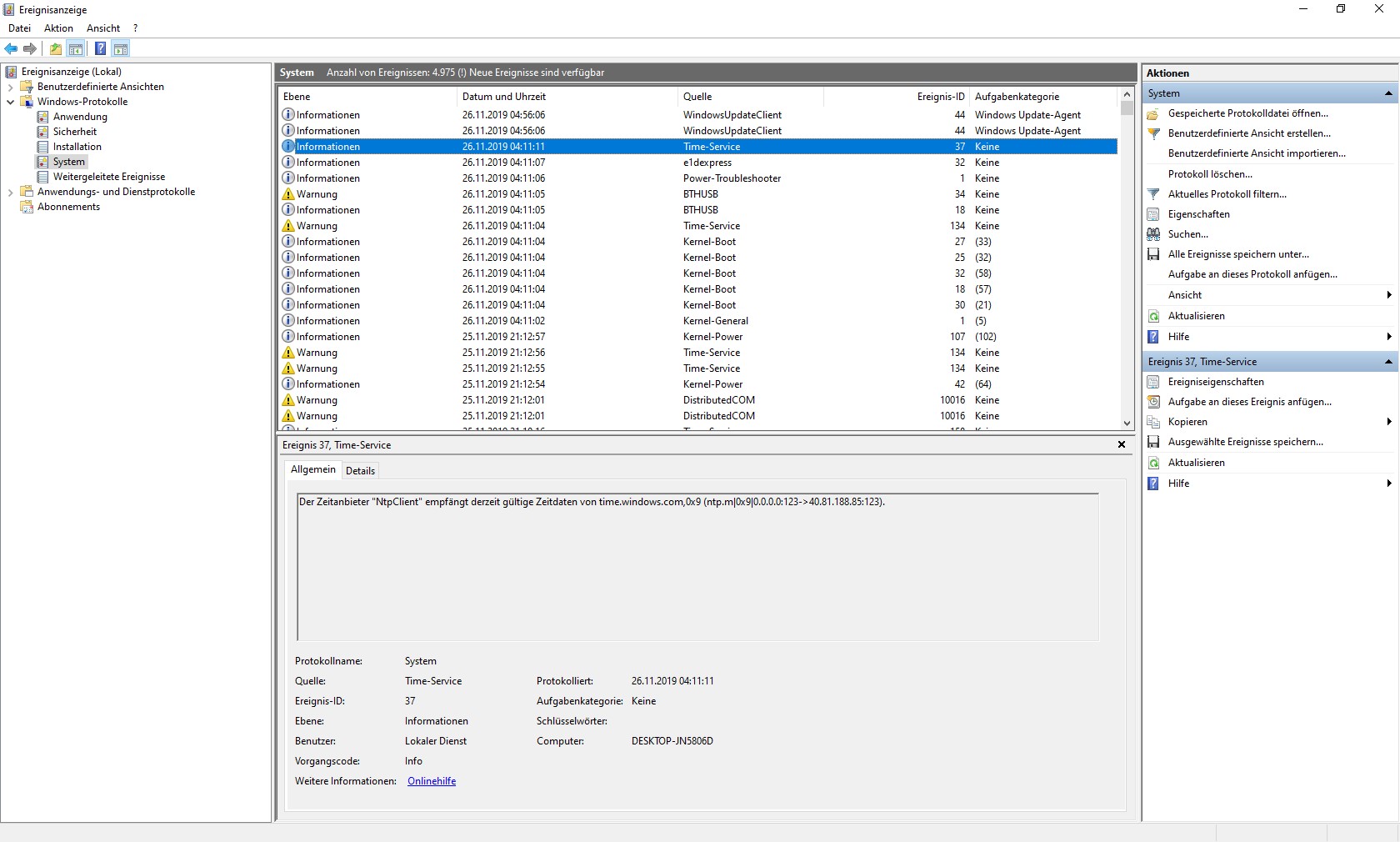The height and width of the screenshot is (842, 1400).
Task: Open the Installation log via its icon
Action: tap(42, 147)
